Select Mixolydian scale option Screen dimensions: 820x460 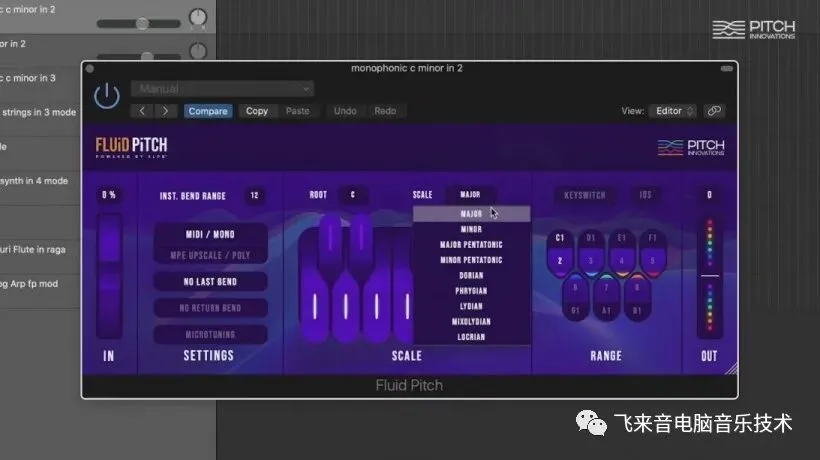471,321
